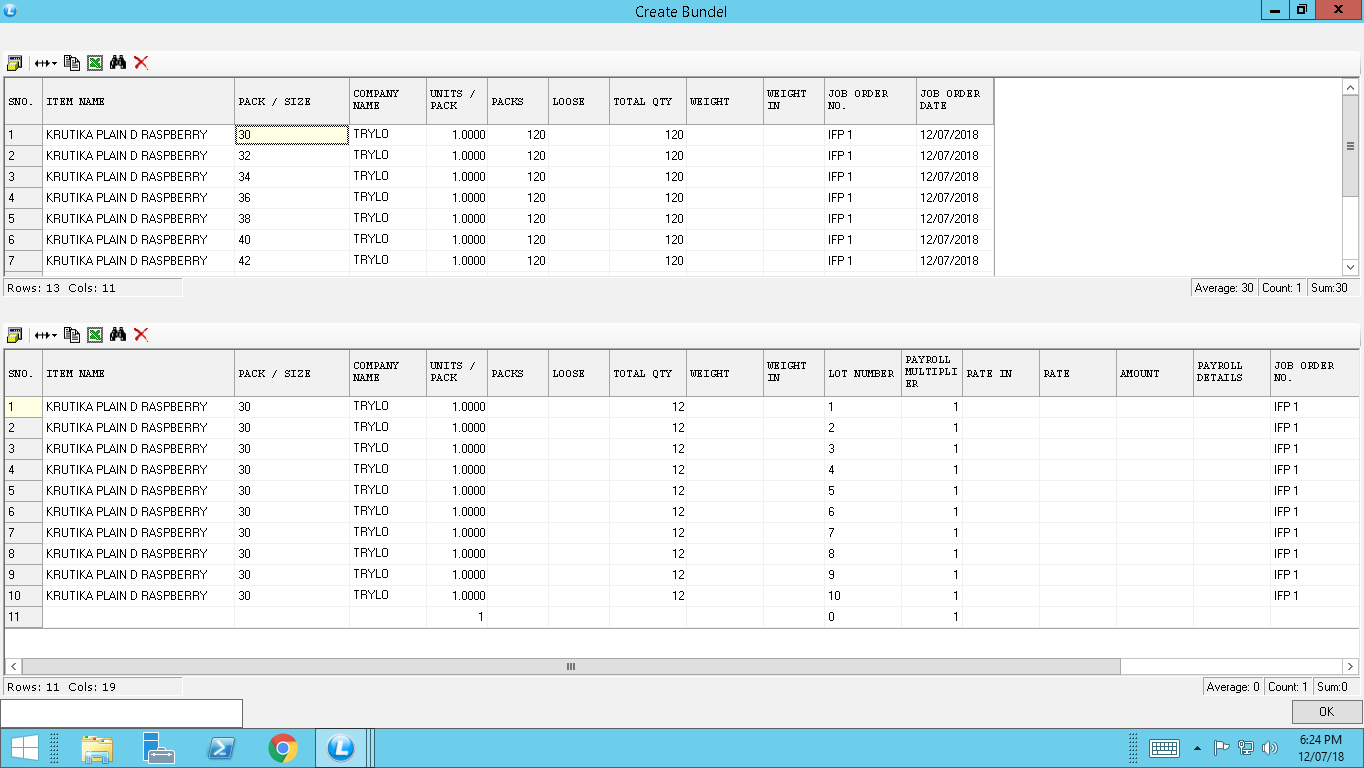The height and width of the screenshot is (768, 1364).
Task: Select lower grid row number 11
Action: tap(23, 617)
